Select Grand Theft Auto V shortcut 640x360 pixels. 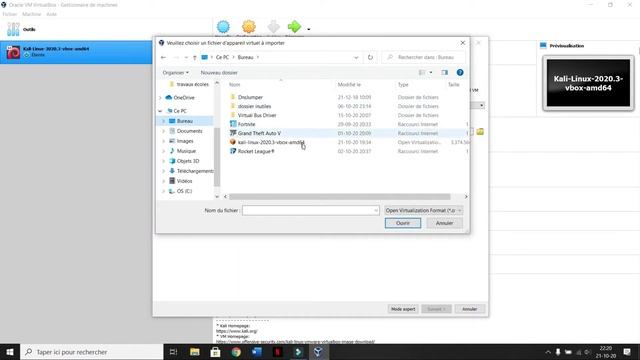coord(259,133)
